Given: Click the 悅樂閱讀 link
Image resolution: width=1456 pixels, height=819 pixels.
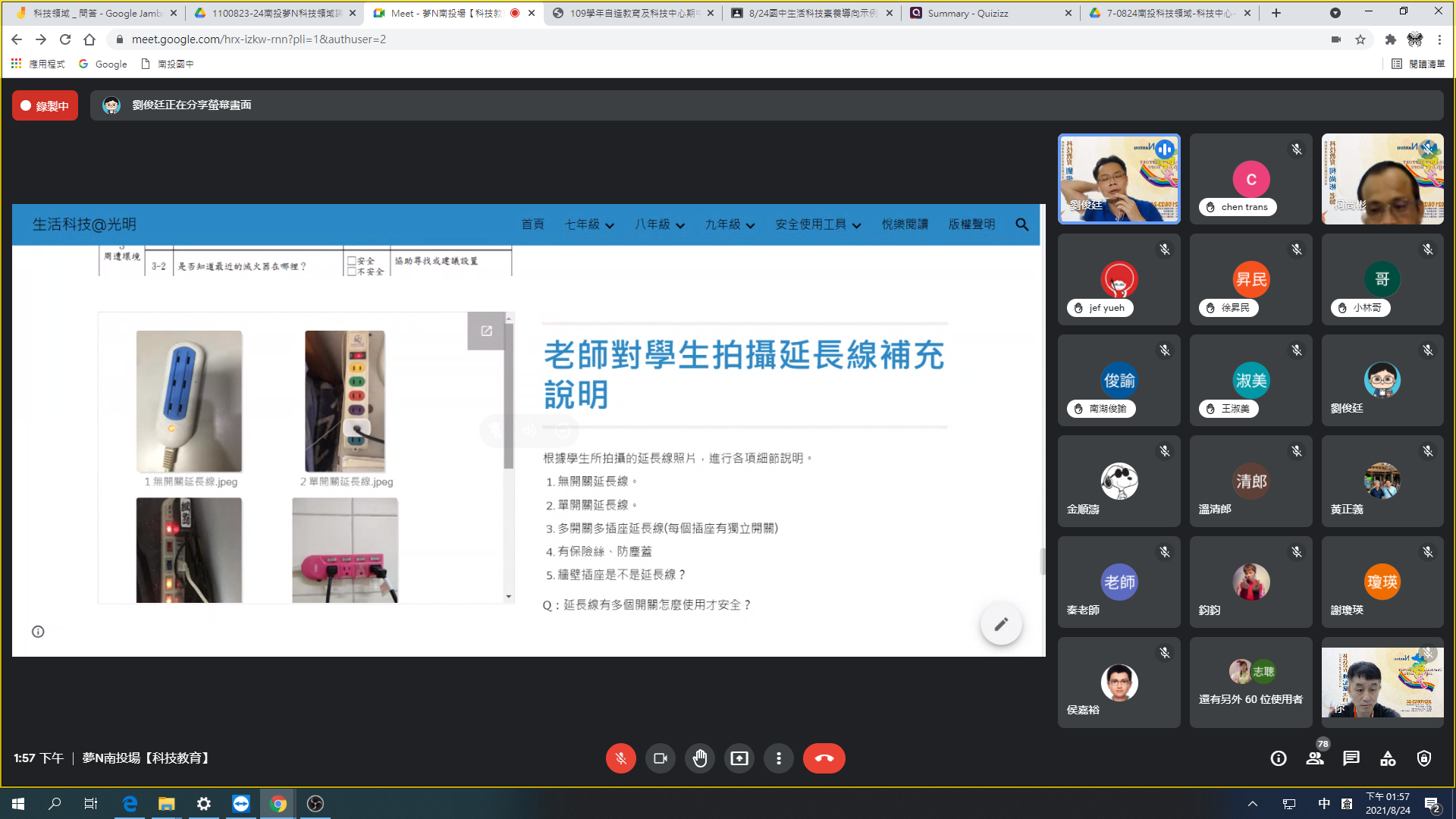Looking at the screenshot, I should coord(905,224).
